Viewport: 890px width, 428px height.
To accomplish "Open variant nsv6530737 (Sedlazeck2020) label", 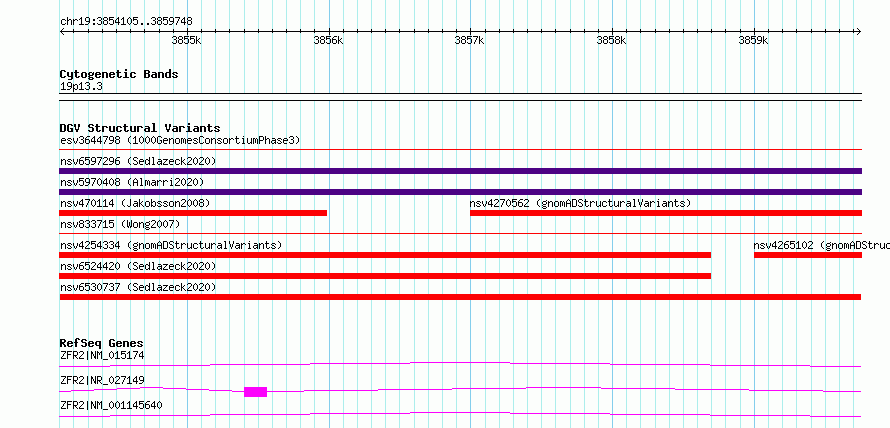I will (138, 287).
